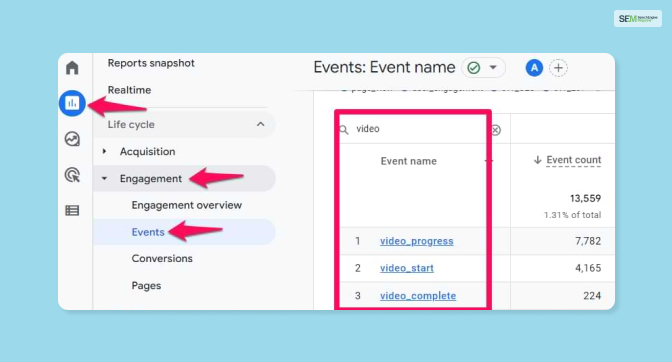Open the Realtime report
This screenshot has height=362, width=672.
click(x=129, y=90)
